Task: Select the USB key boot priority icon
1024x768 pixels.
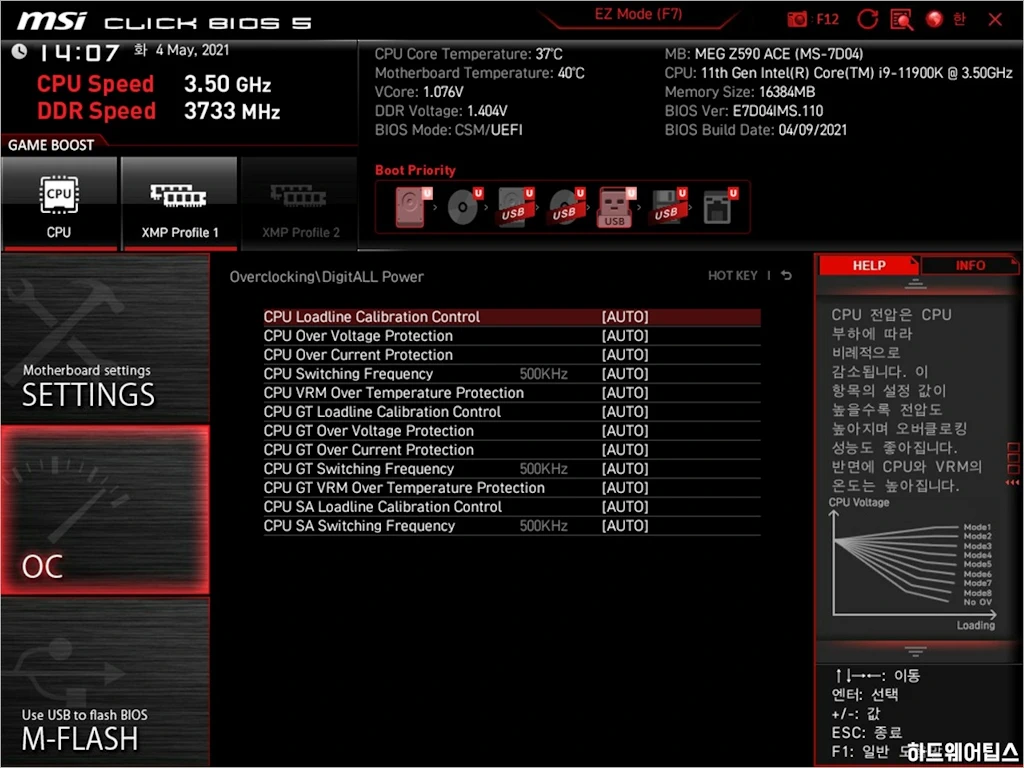Action: [616, 207]
